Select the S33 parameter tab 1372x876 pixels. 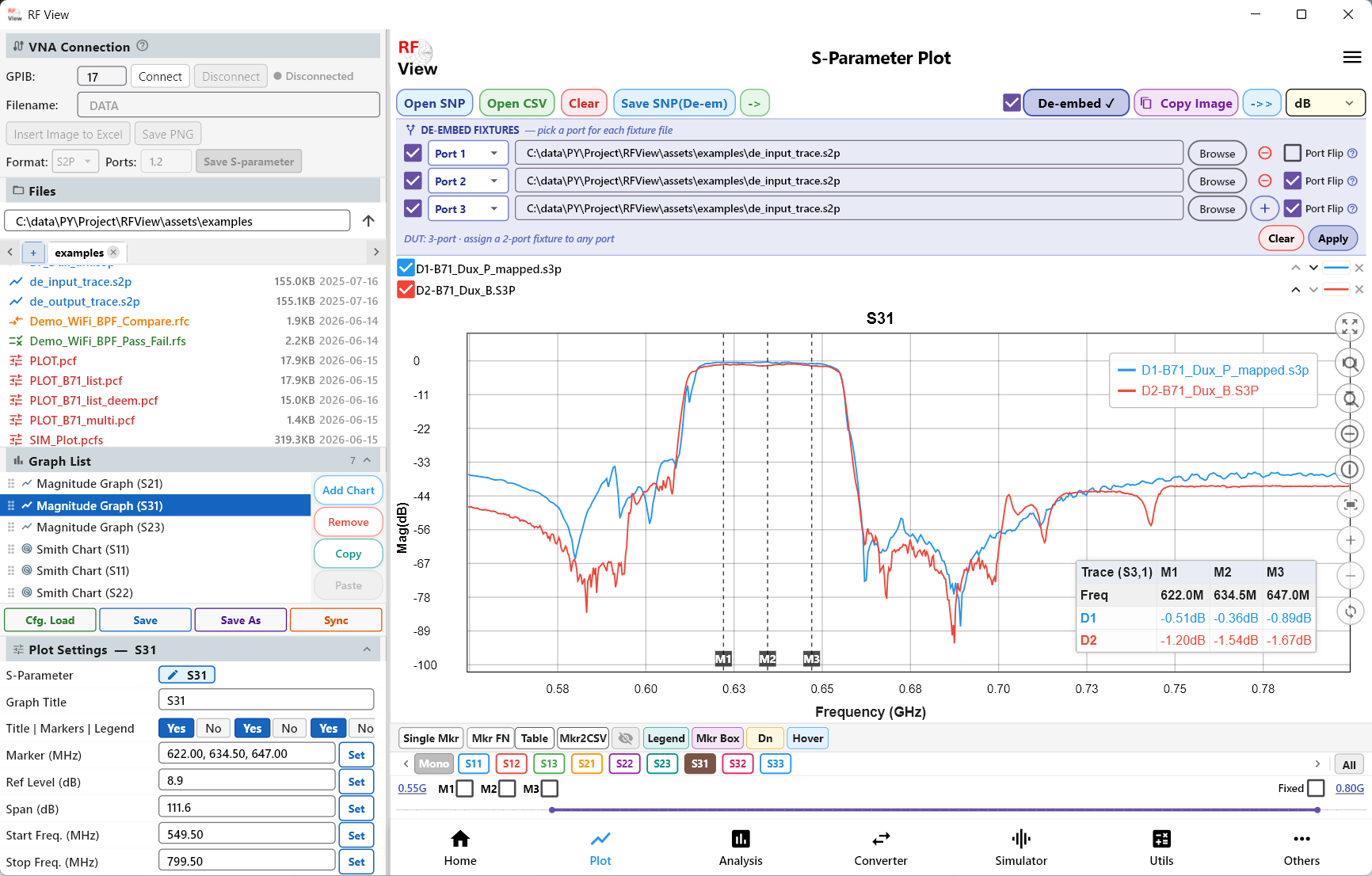pos(776,764)
